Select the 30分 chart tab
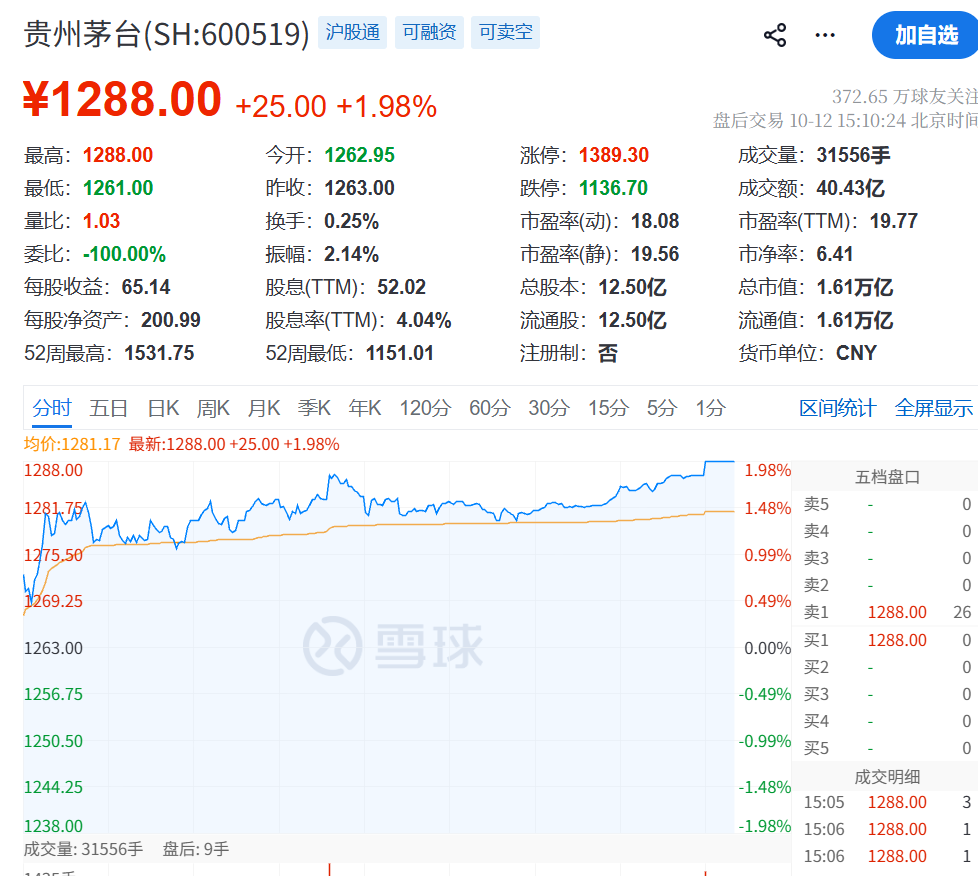978x876 pixels. tap(549, 408)
